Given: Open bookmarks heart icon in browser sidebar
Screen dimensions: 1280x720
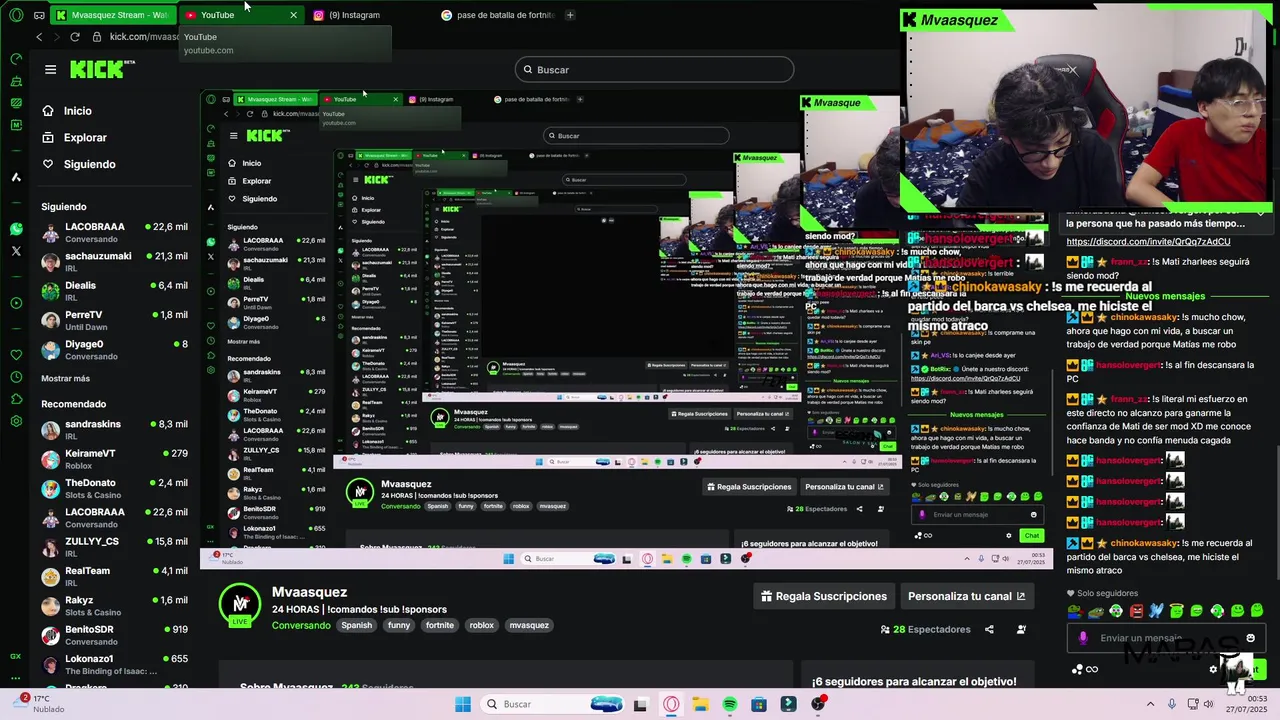Looking at the screenshot, I should click(x=16, y=355).
